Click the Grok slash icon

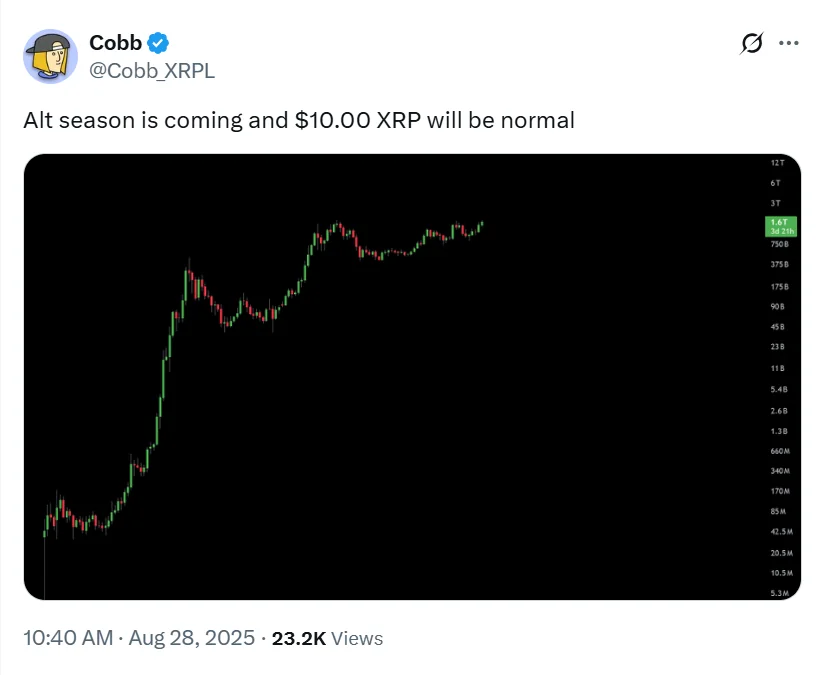751,44
